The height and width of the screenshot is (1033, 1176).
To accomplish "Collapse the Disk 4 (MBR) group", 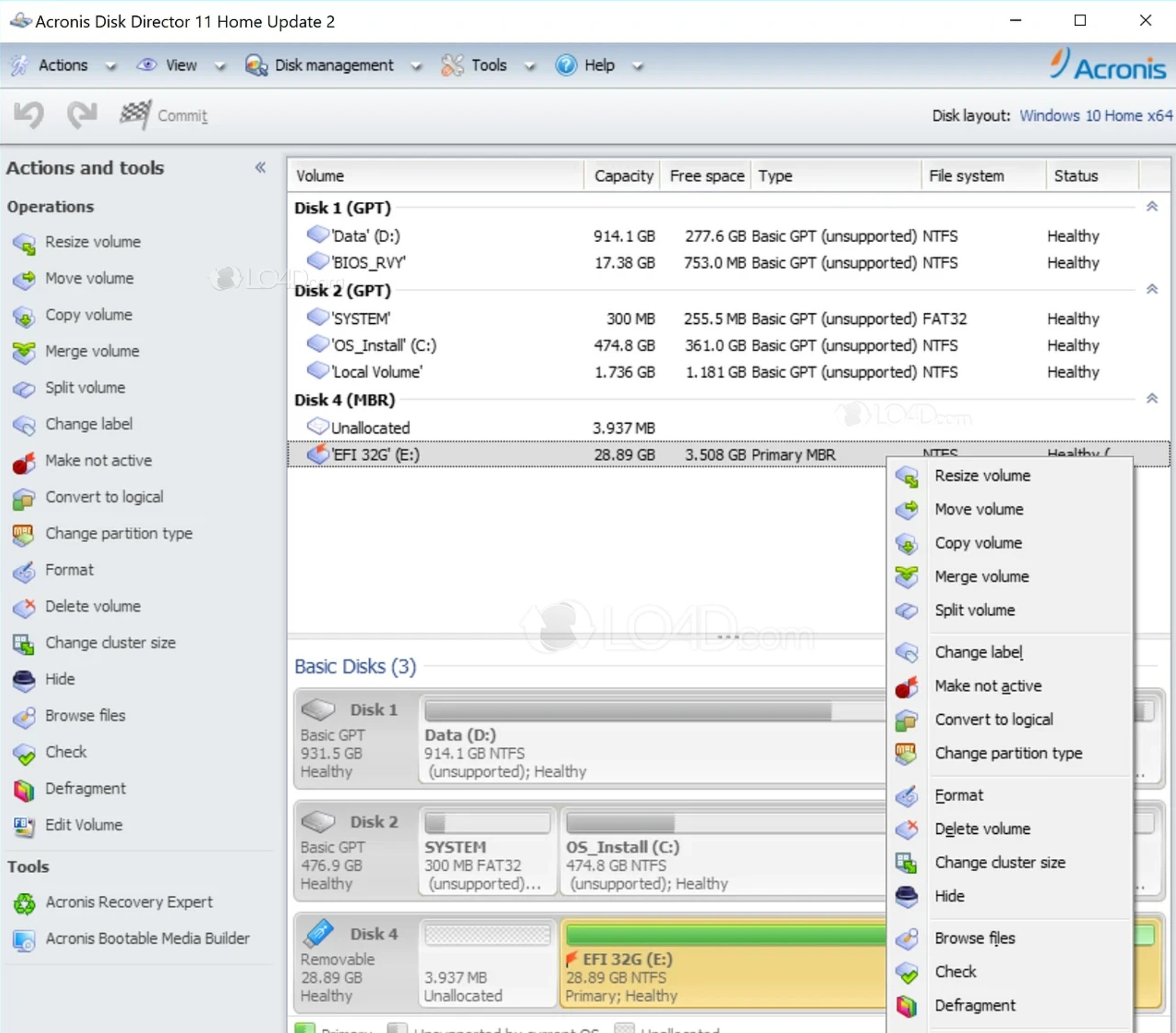I will [1152, 399].
